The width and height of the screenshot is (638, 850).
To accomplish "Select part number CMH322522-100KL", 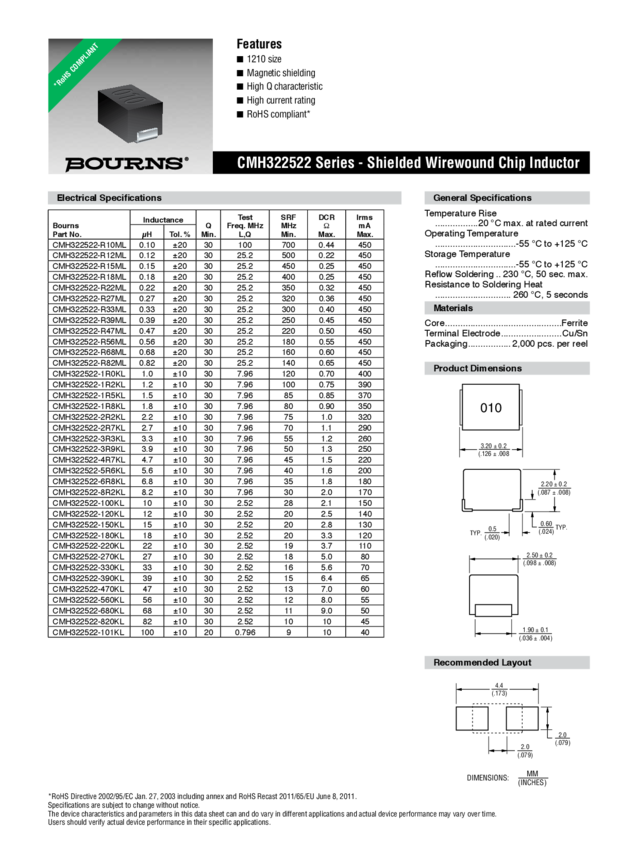I will pos(88,503).
